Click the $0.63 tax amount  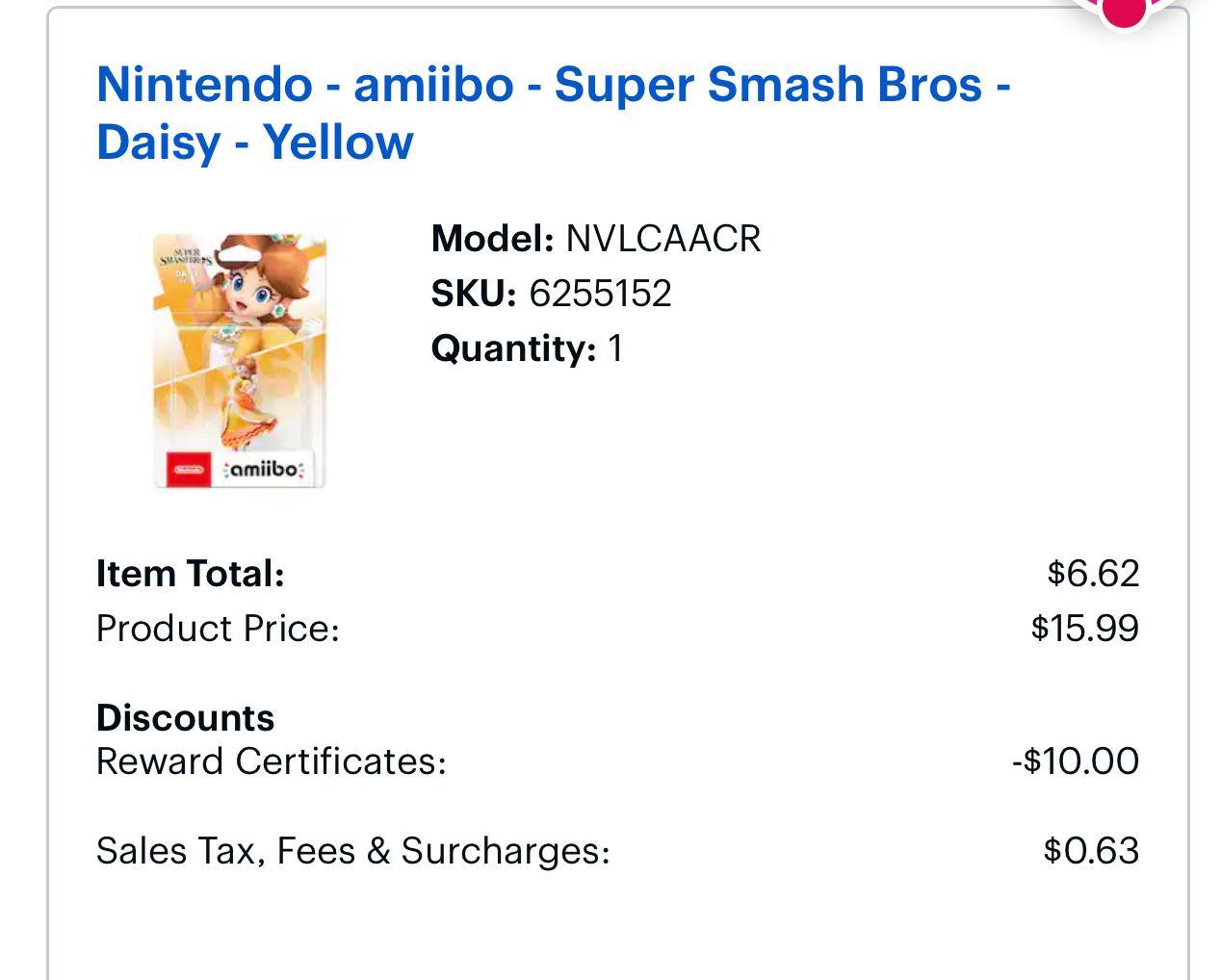click(1091, 851)
